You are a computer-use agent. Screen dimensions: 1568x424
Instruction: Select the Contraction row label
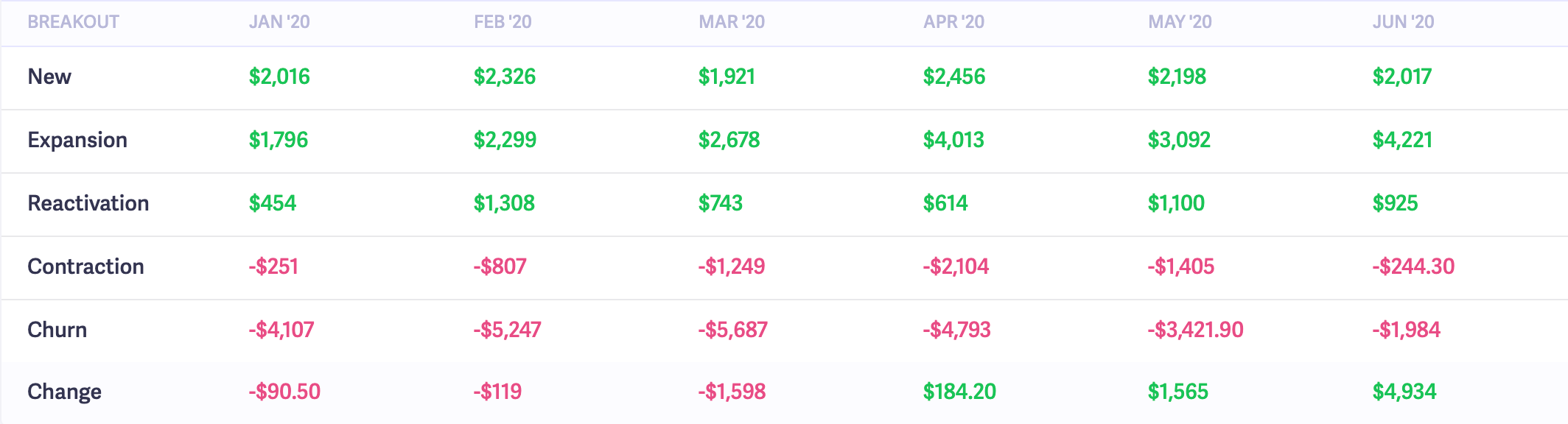coord(85,266)
